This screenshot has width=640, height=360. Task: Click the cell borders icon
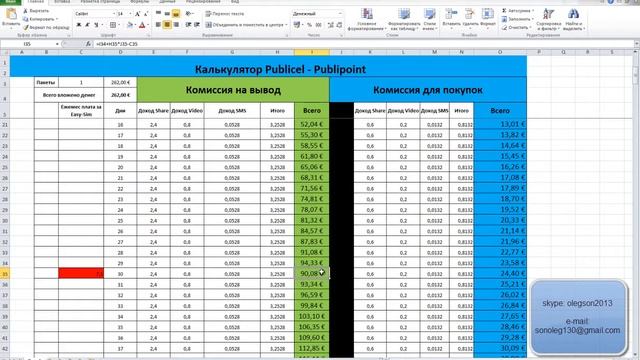click(x=113, y=25)
